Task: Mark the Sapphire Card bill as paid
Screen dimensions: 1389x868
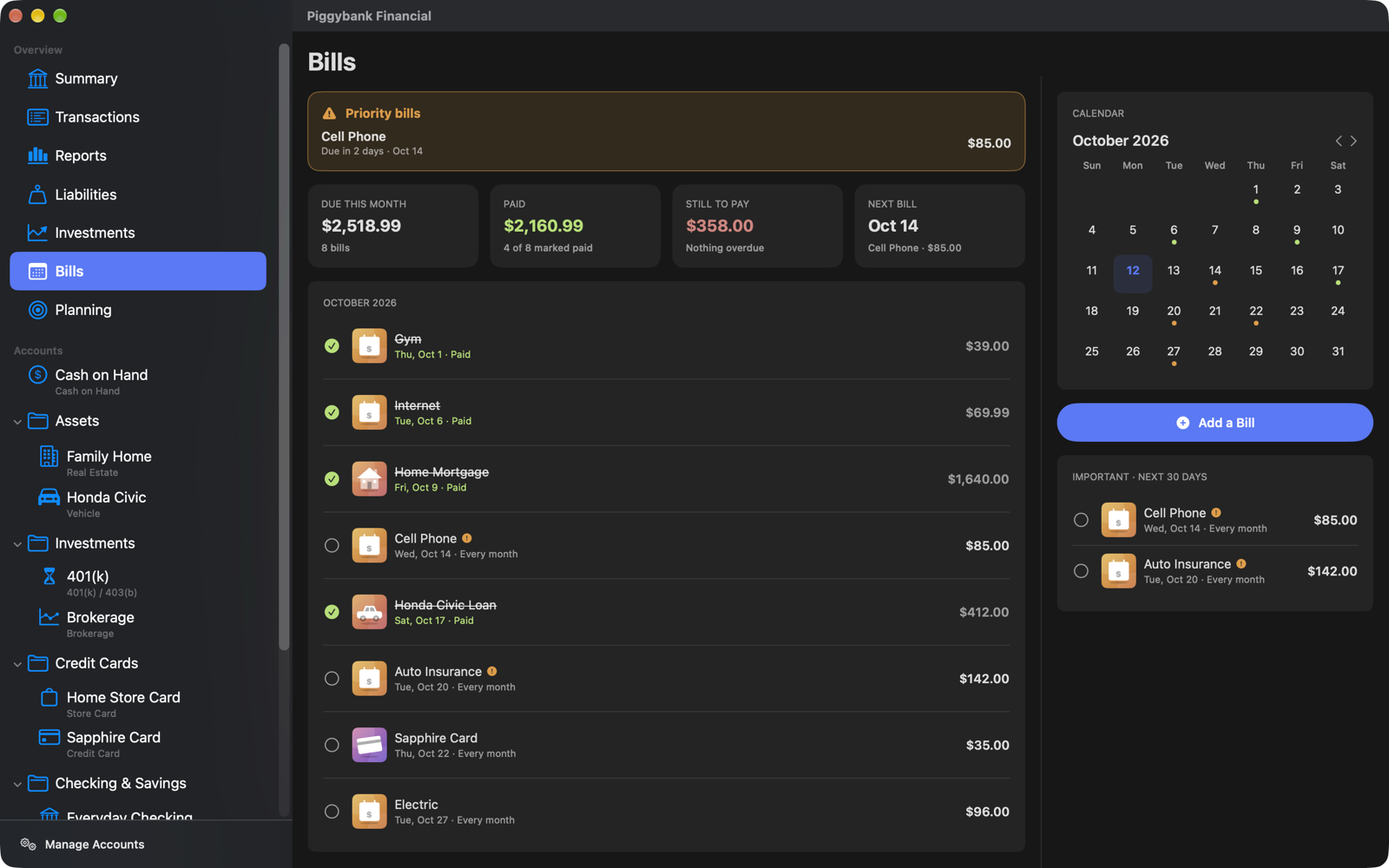Action: pos(332,745)
